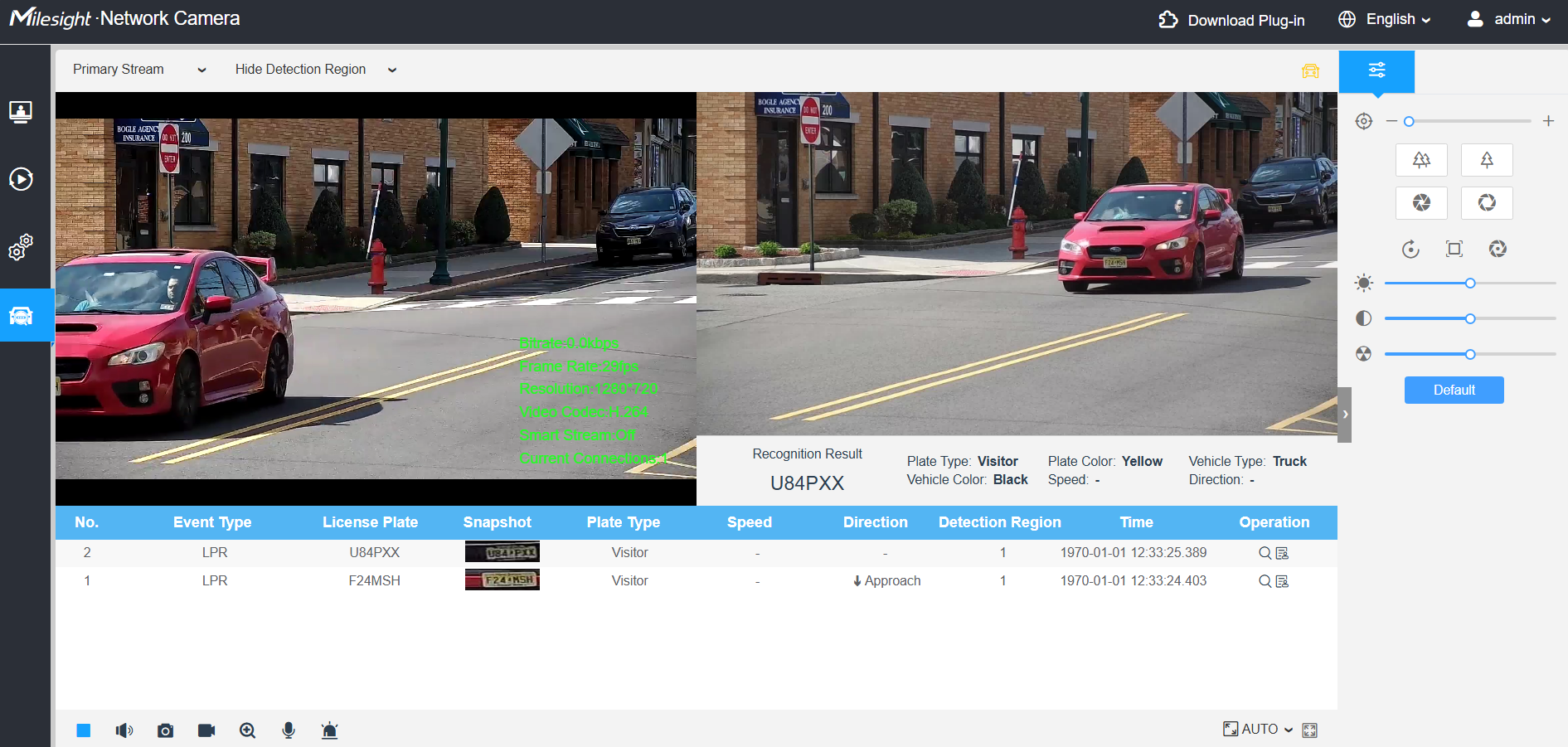Adjust the saturation slider
Viewport: 1568px width, 747px height.
point(1470,354)
